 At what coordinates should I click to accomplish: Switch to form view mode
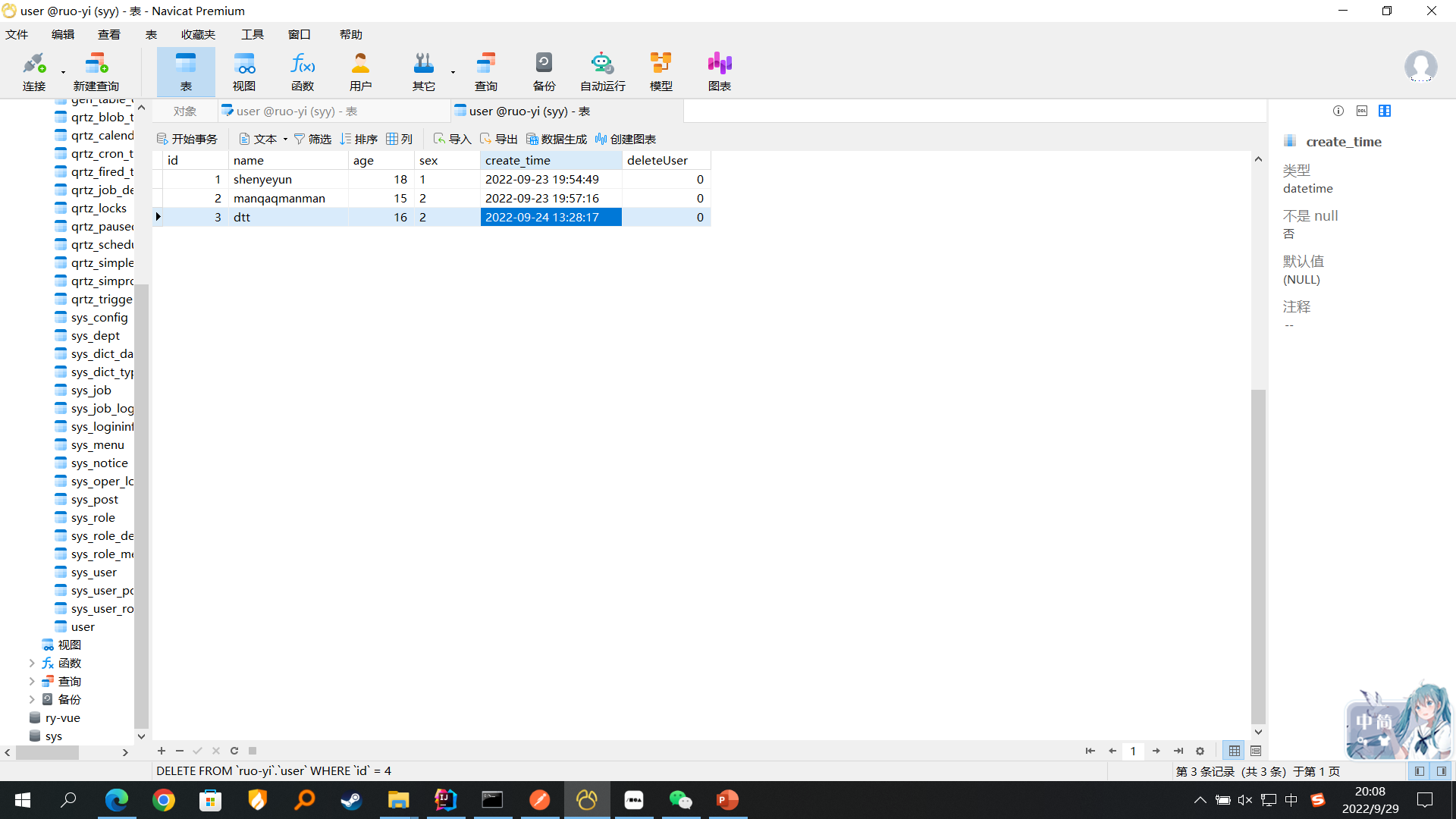point(1256,751)
